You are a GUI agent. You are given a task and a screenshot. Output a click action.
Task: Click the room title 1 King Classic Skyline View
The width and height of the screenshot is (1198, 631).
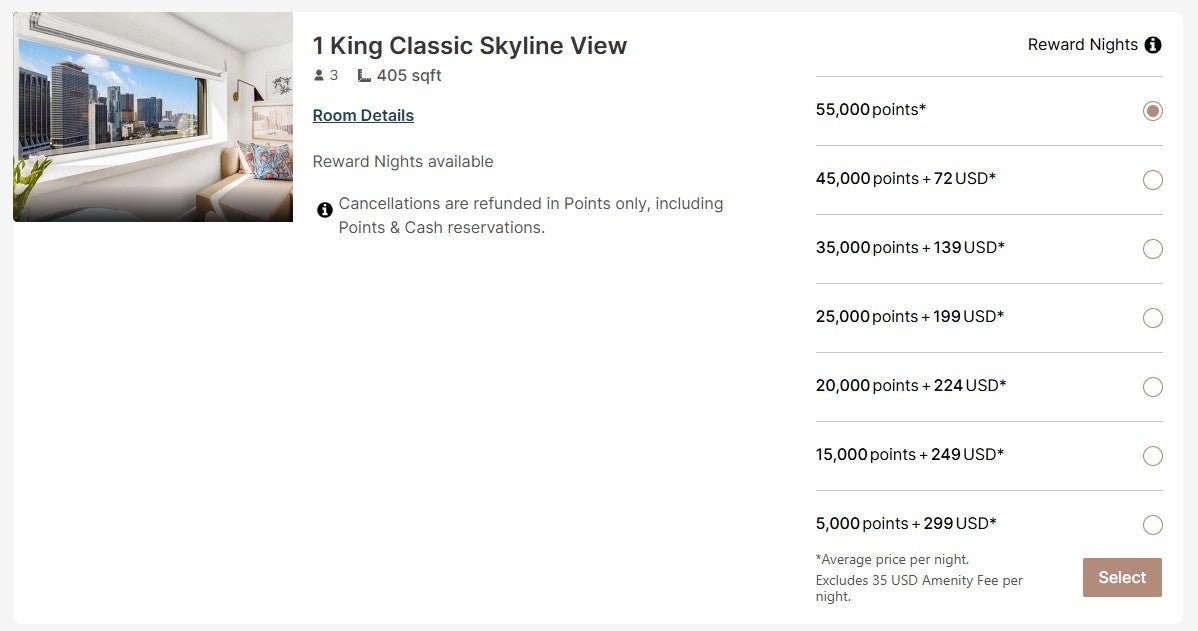pyautogui.click(x=470, y=45)
